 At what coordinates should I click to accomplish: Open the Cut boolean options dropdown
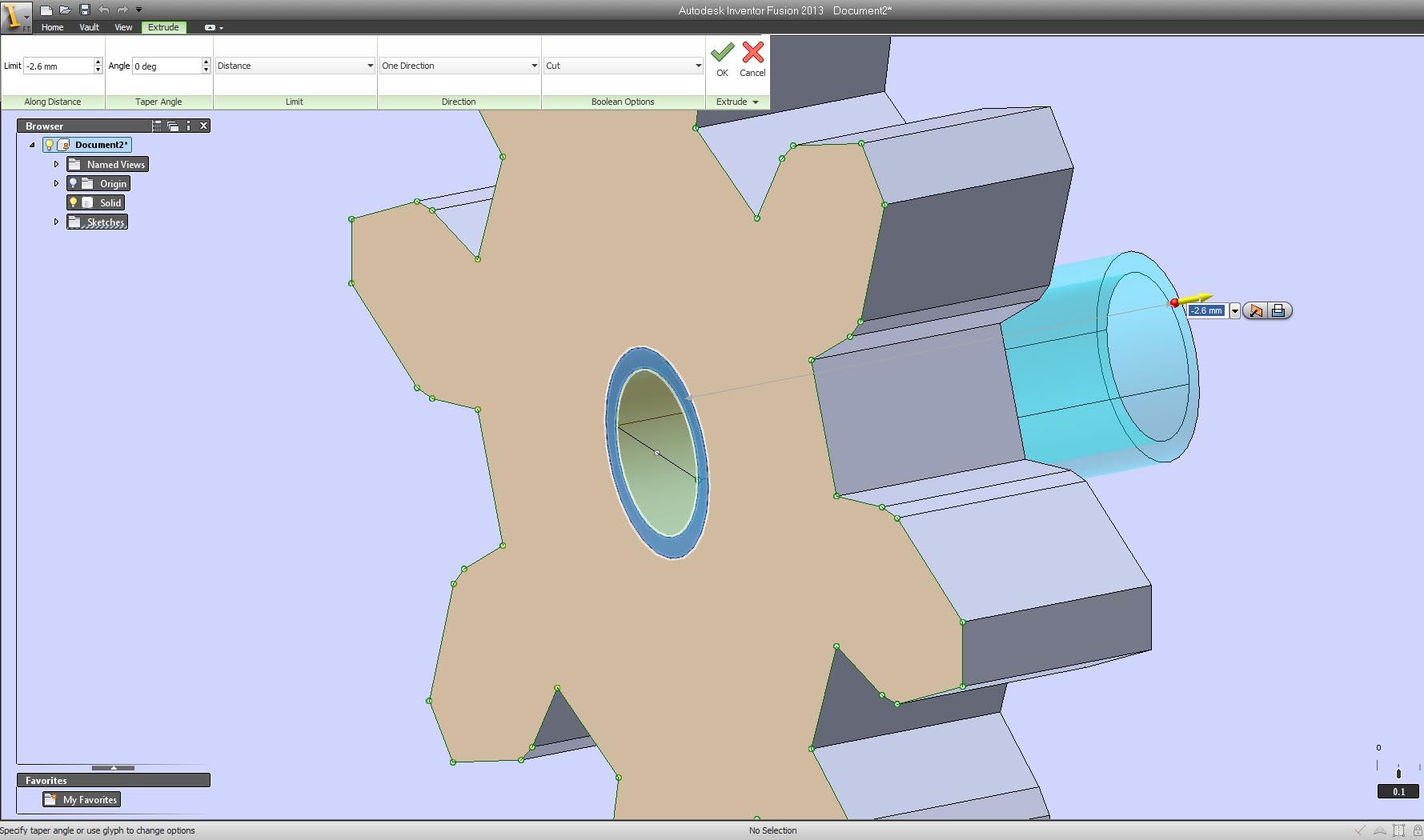pos(697,66)
